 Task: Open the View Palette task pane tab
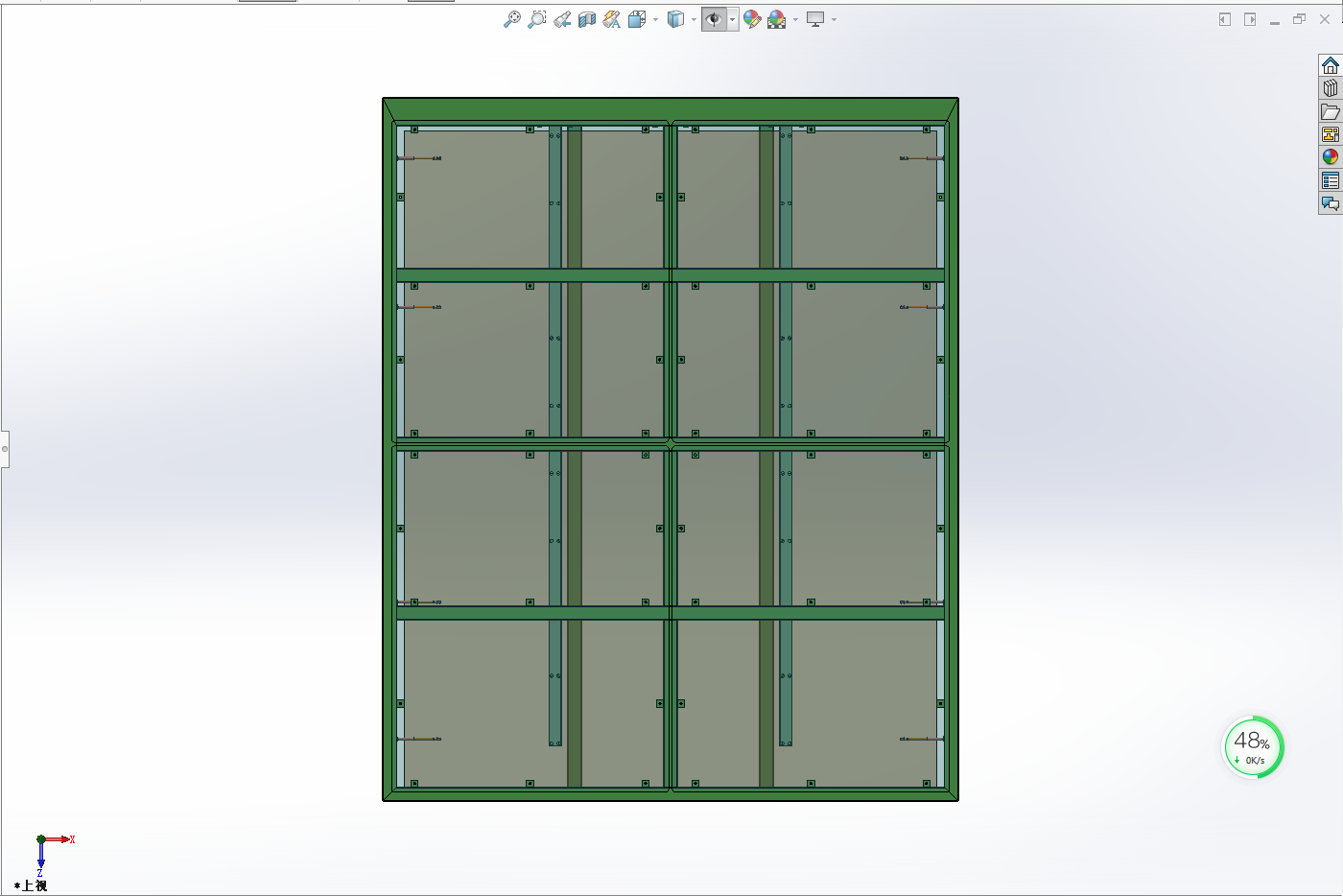1331,134
